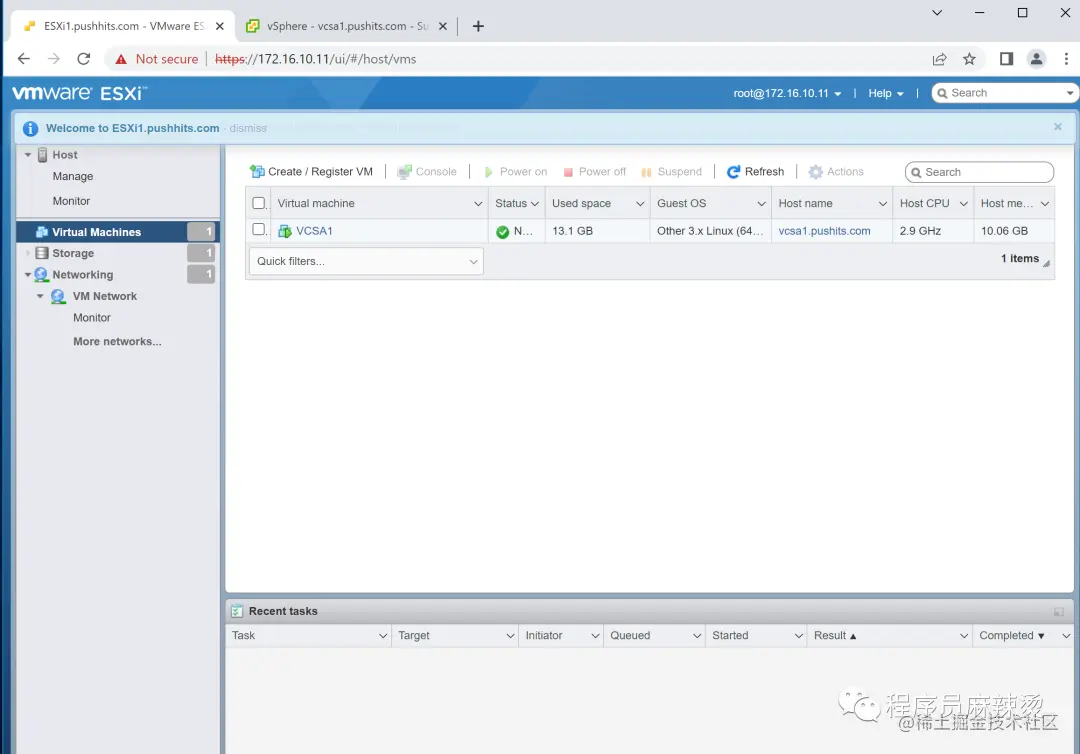Image resolution: width=1080 pixels, height=754 pixels.
Task: Sort tasks by the Completed column
Action: pos(1011,636)
